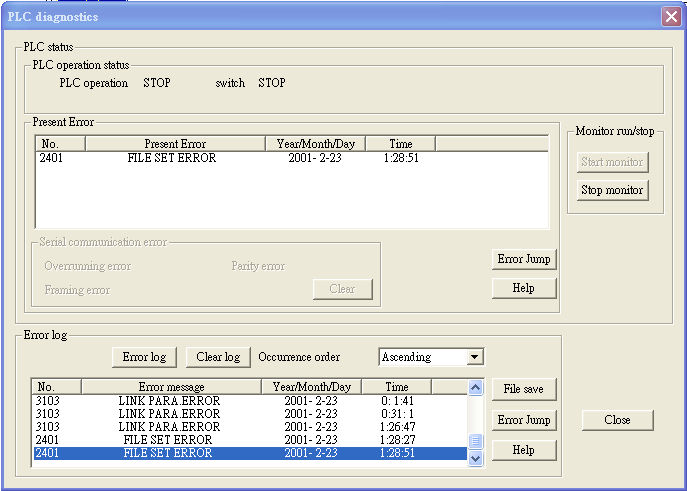Screen dimensions: 687x491
Task: Click error log scrollbar down arrow
Action: pos(476,458)
